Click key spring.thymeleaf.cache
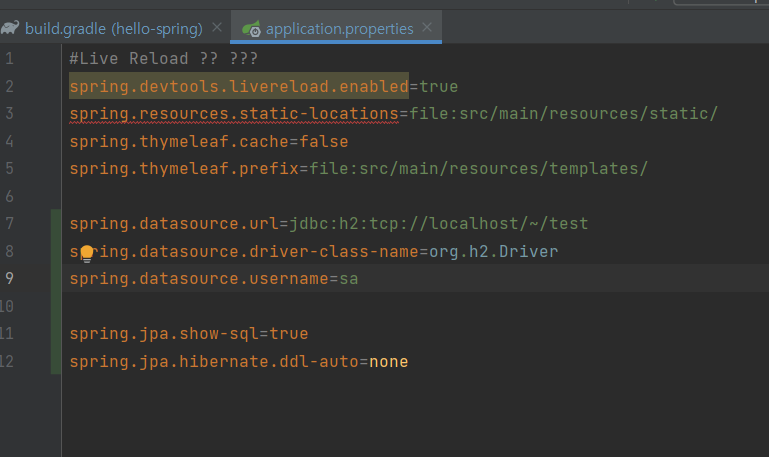Viewport: 769px width, 457px height. [x=179, y=142]
